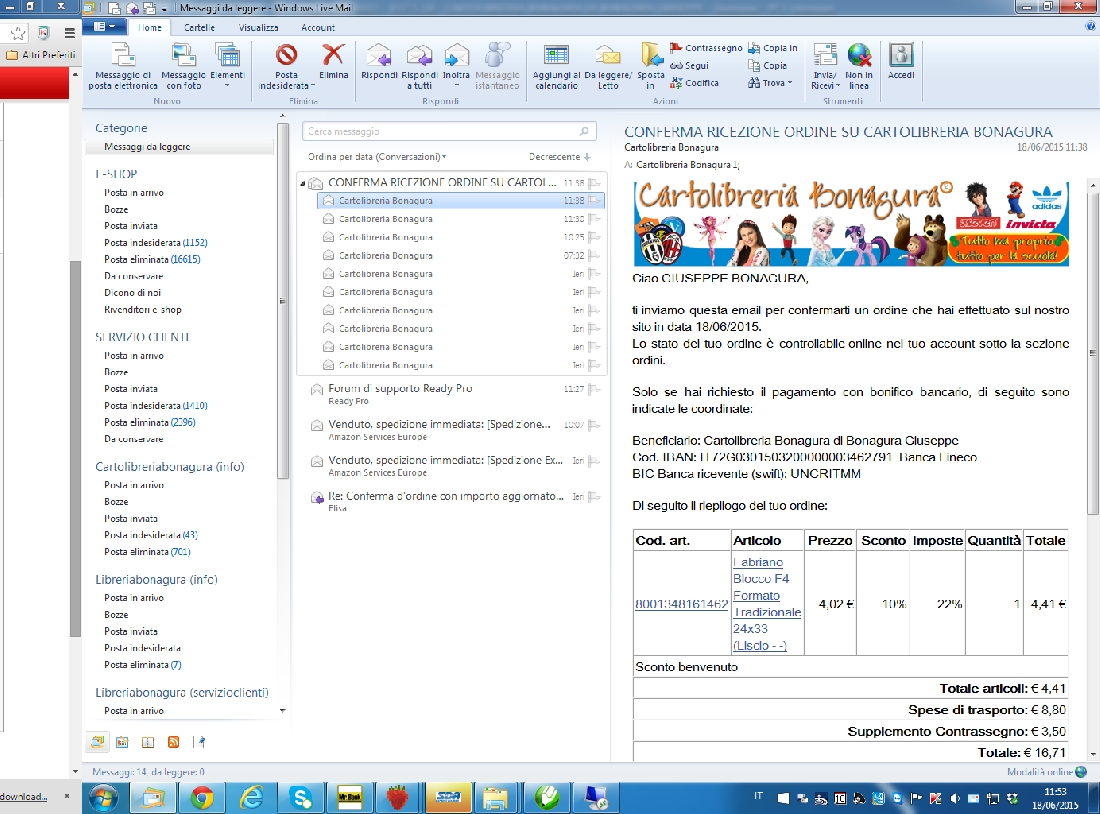The height and width of the screenshot is (814, 1100).
Task: Click the Posta shortcut icon at bottom
Action: coord(98,742)
